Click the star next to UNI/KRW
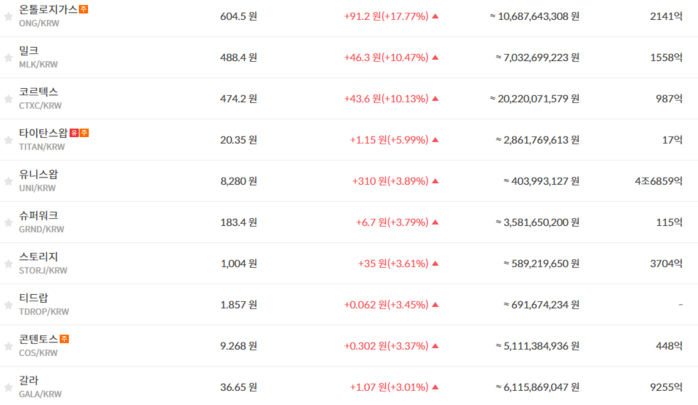698x405 pixels. 8,181
